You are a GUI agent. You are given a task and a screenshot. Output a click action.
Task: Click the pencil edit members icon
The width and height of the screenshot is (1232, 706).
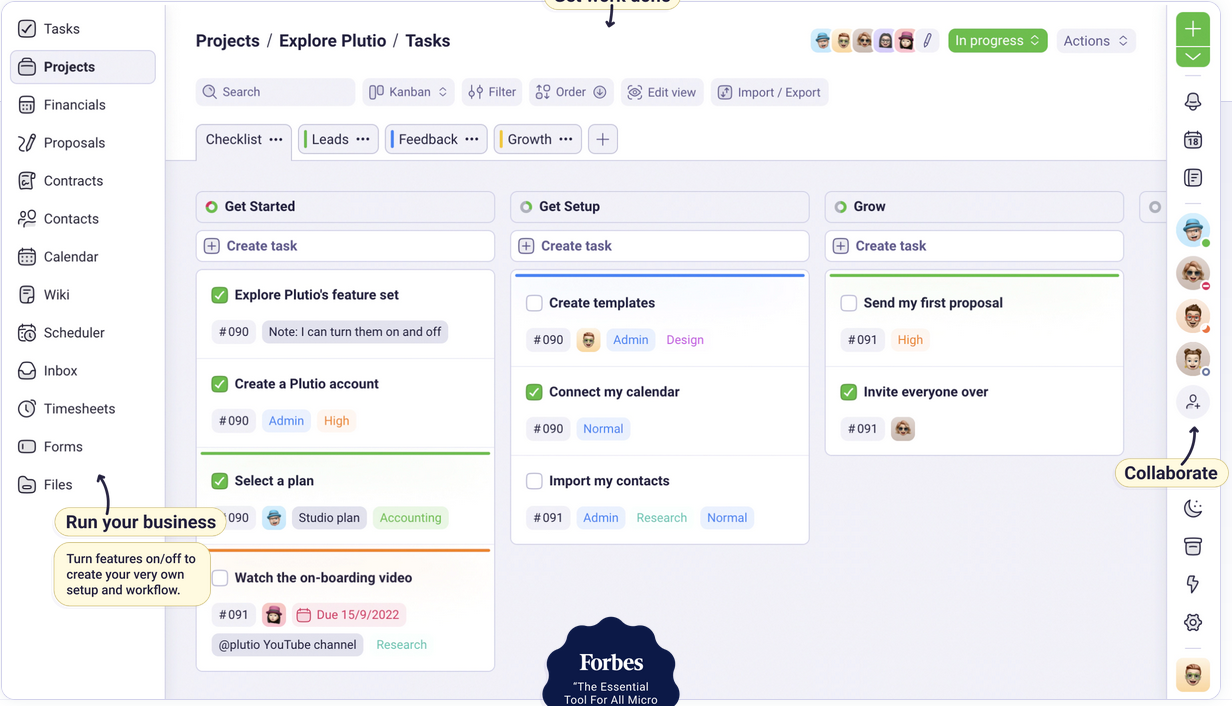928,41
